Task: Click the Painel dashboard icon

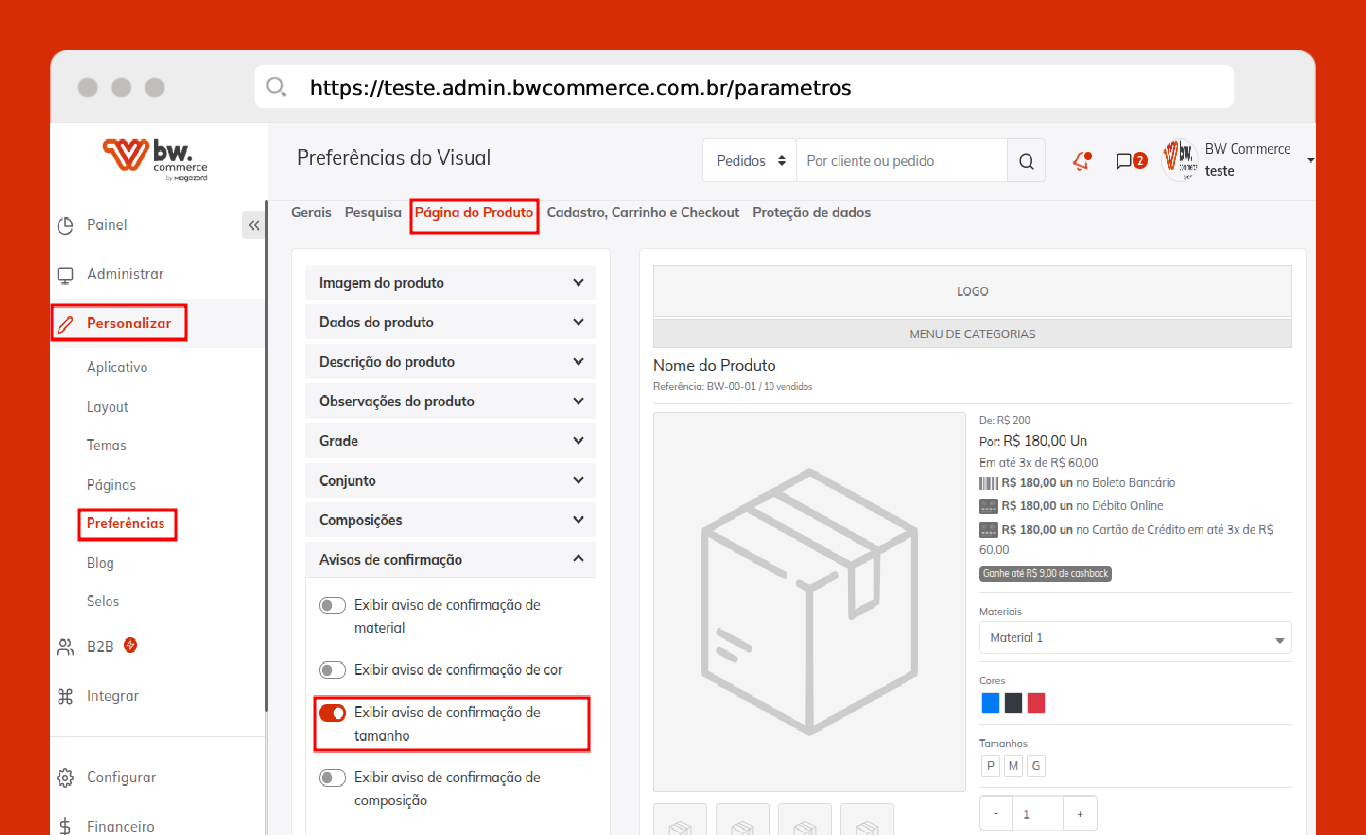Action: (66, 225)
